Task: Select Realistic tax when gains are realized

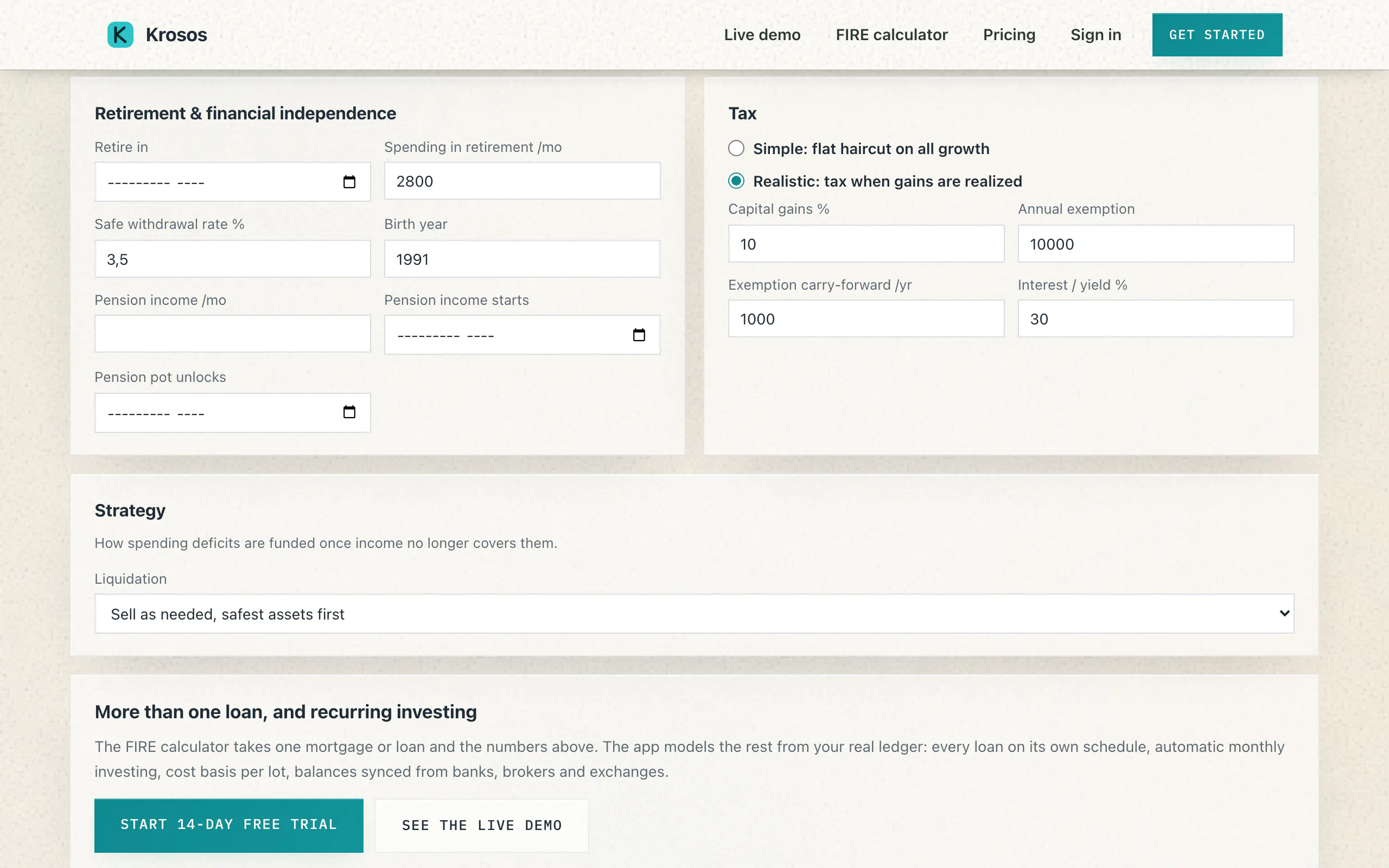Action: 736,181
